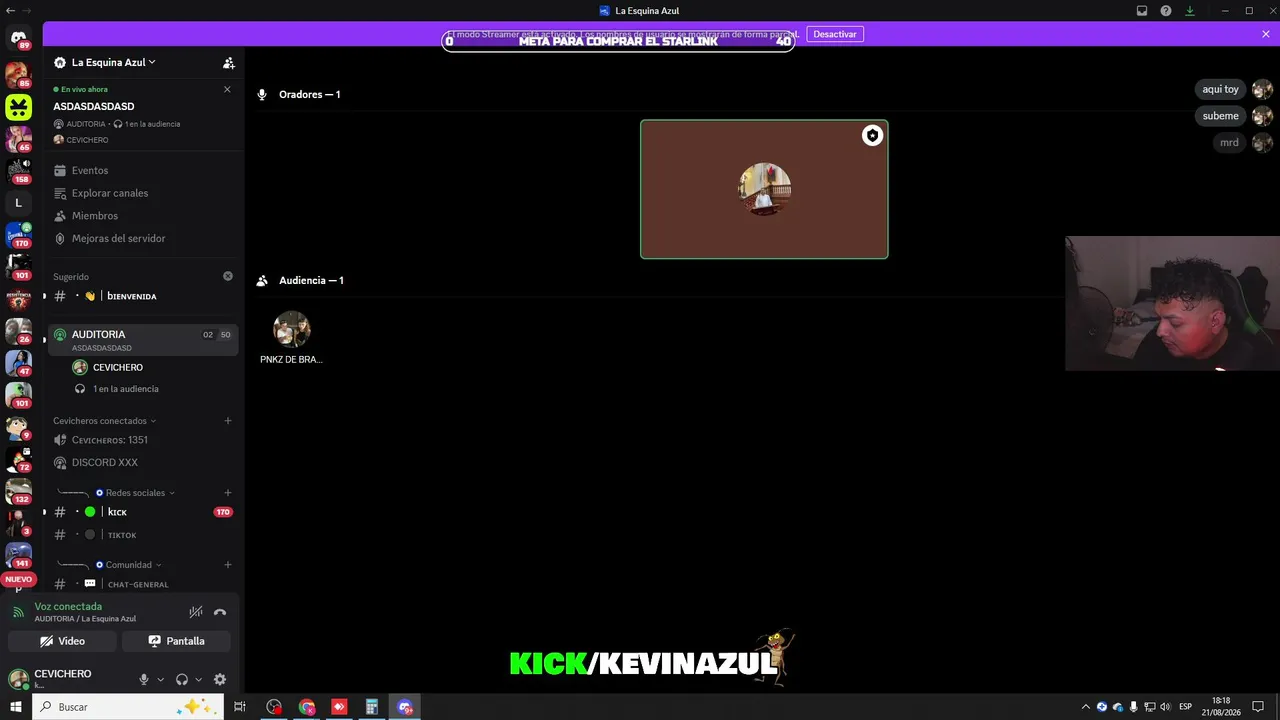Image resolution: width=1280 pixels, height=720 pixels.
Task: Click the Voz conectada status text
Action: tap(68, 606)
